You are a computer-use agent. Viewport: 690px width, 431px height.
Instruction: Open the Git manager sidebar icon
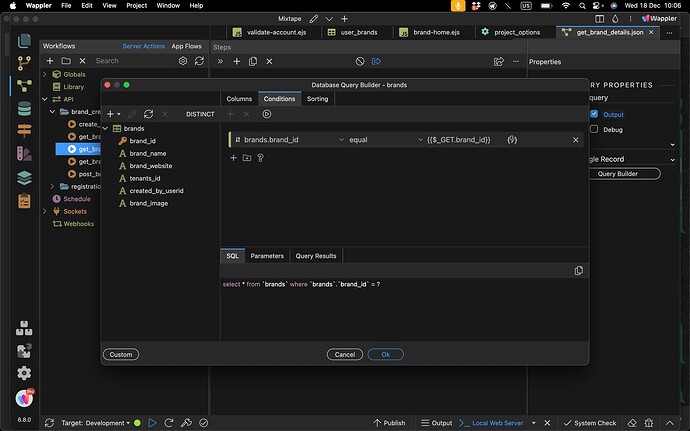[x=24, y=63]
